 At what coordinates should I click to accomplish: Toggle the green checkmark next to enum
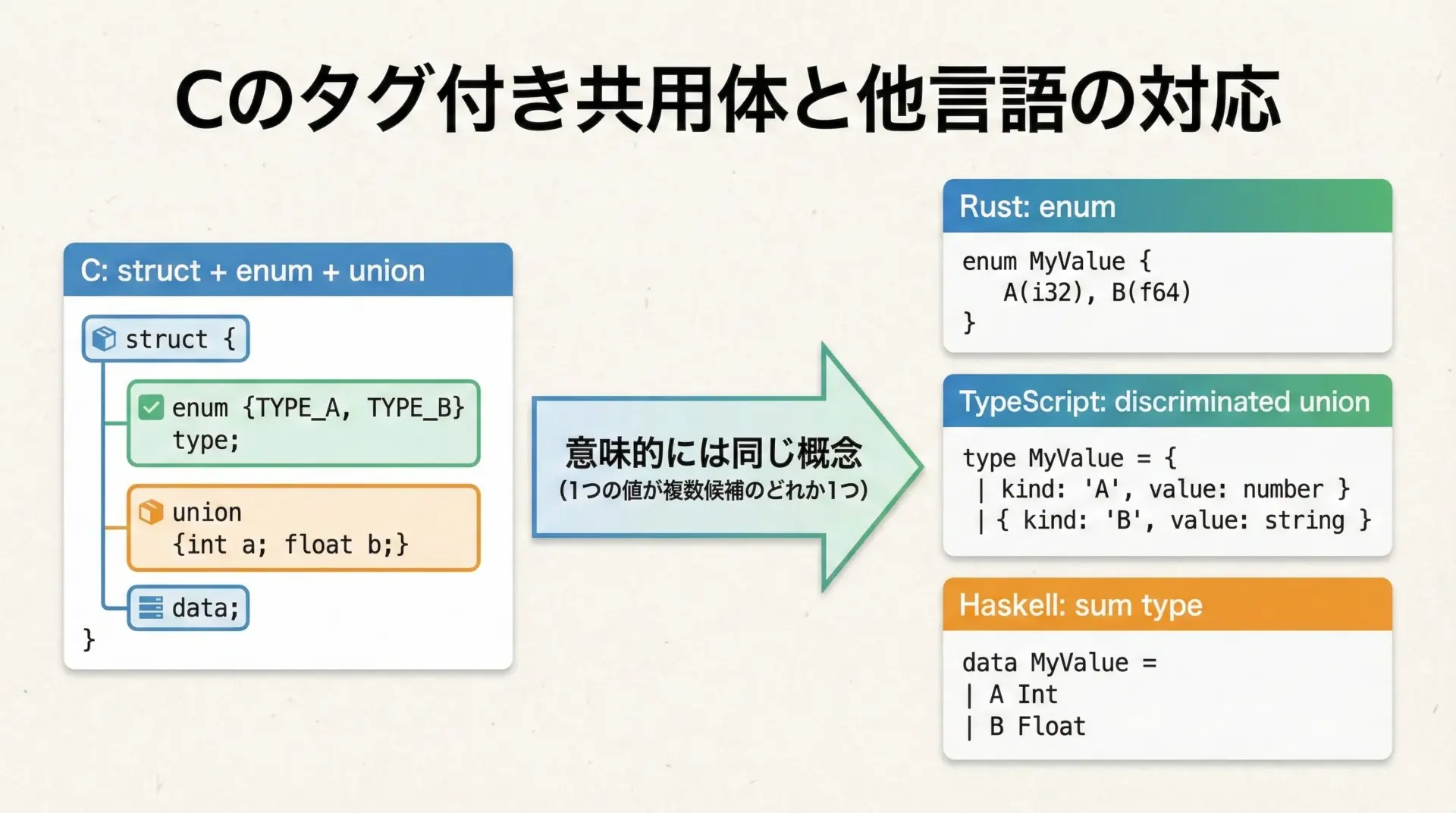[x=151, y=408]
